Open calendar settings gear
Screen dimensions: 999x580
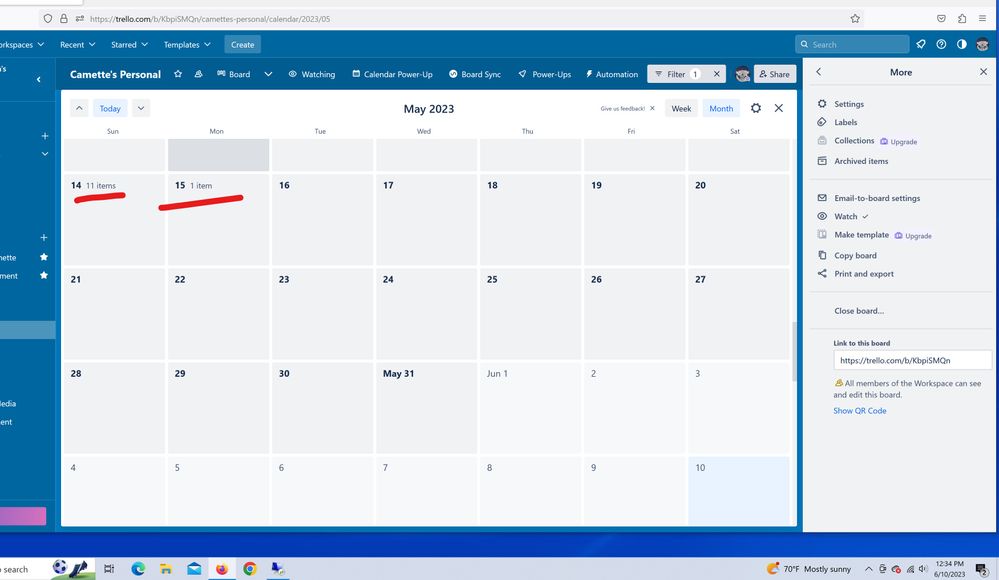(x=756, y=108)
